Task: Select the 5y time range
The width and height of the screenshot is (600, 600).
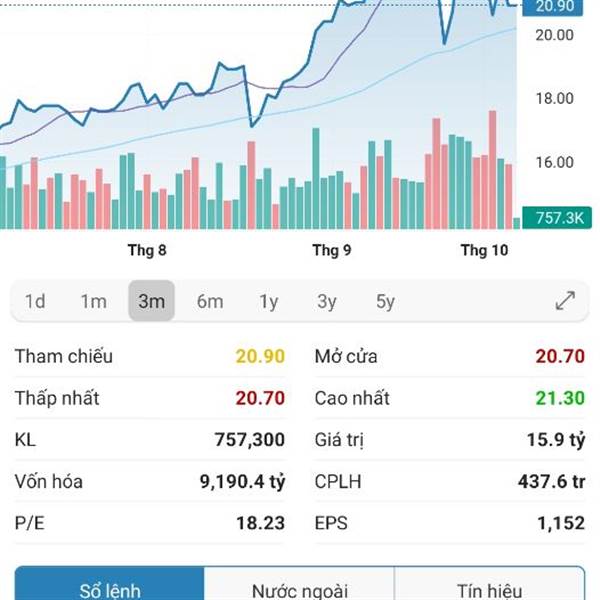Action: coord(385,301)
